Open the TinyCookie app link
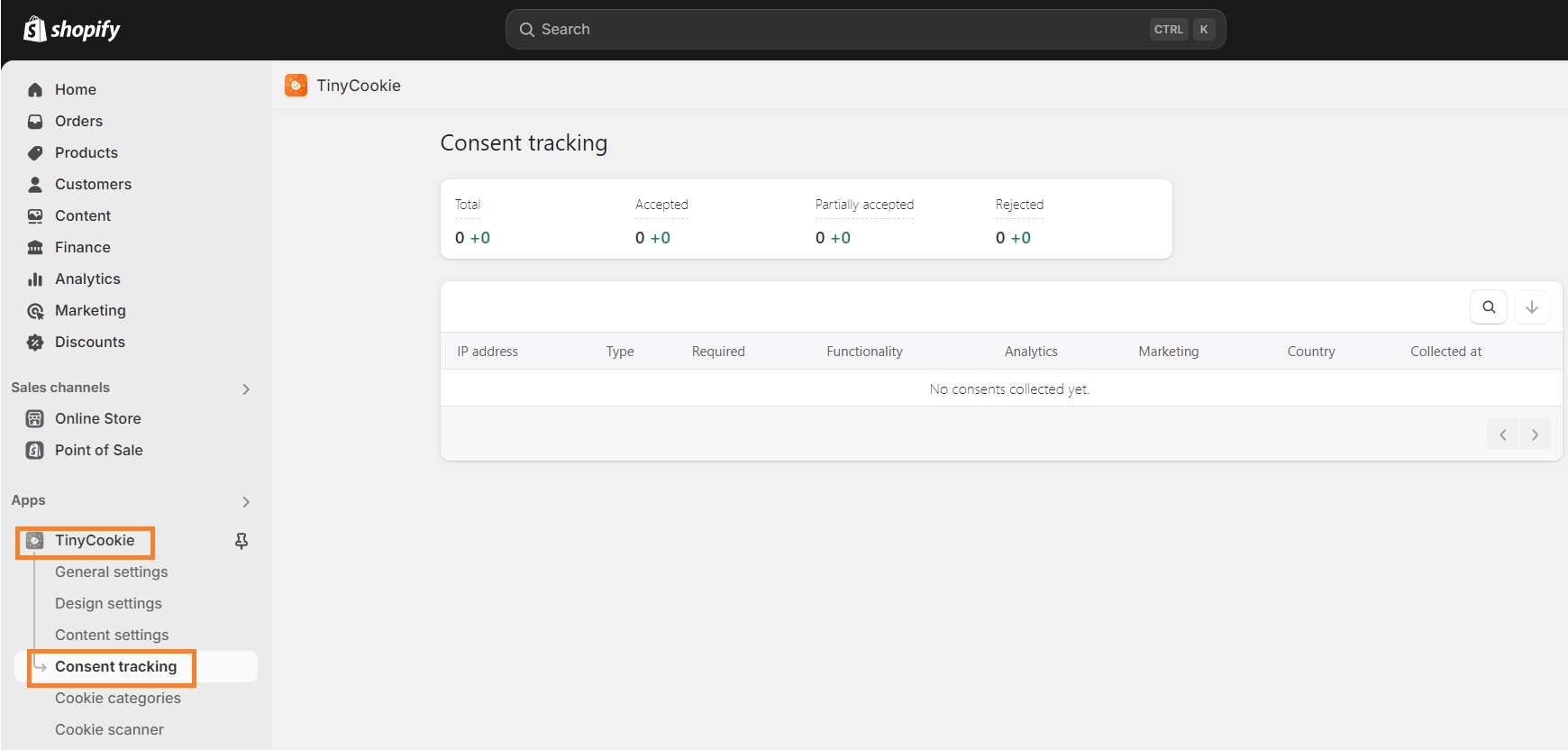This screenshot has width=1568, height=750. pyautogui.click(x=95, y=540)
